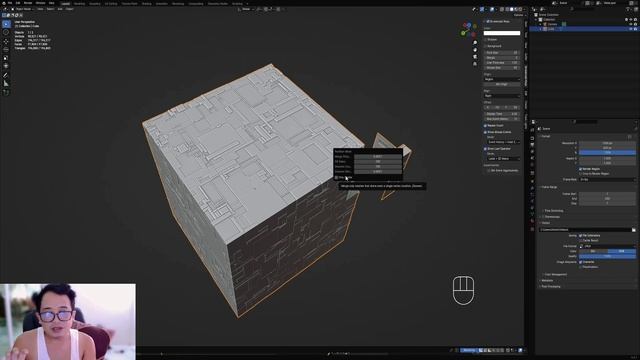This screenshot has height=360, width=640.
Task: Click the viewport navigation axis gizmo
Action: [x=468, y=29]
